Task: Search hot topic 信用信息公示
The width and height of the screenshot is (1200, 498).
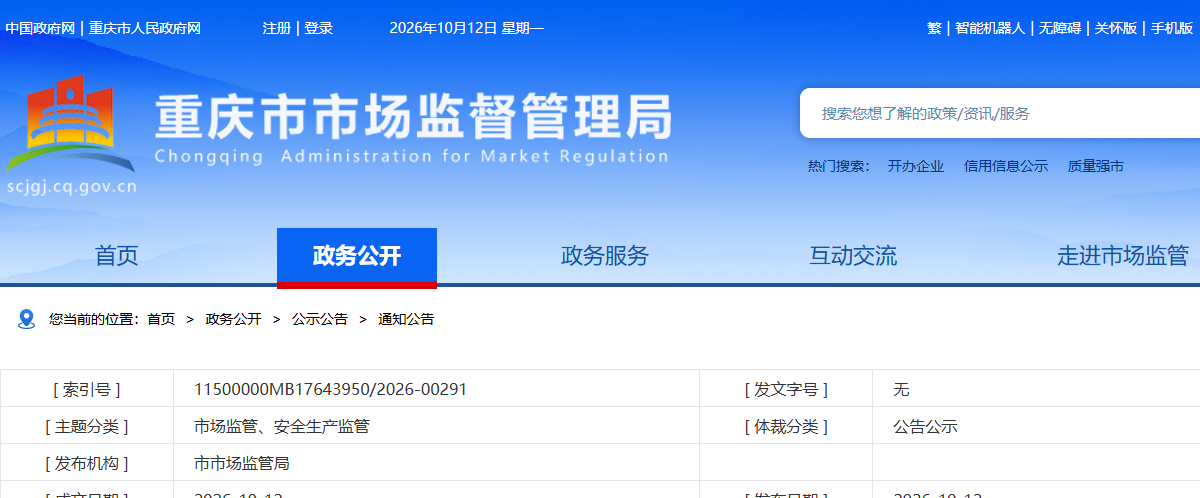Action: pyautogui.click(x=1006, y=166)
